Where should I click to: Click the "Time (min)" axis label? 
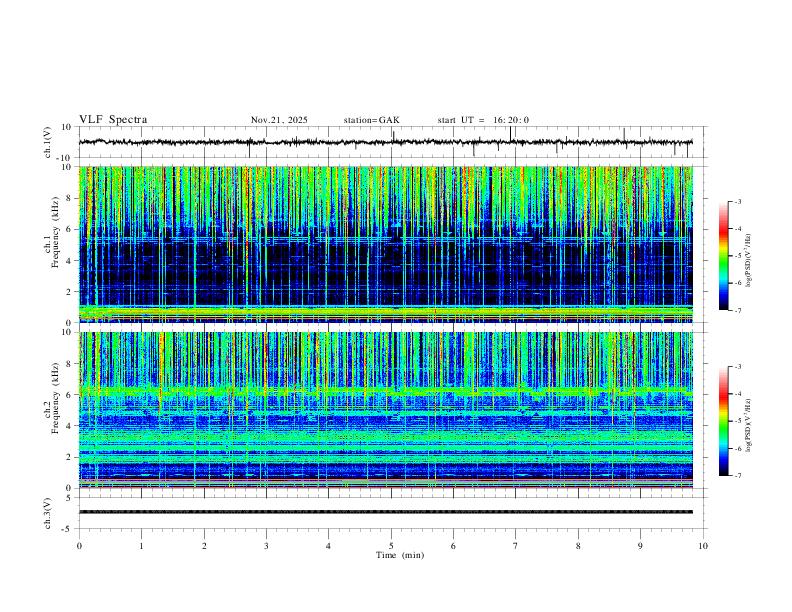(400, 555)
